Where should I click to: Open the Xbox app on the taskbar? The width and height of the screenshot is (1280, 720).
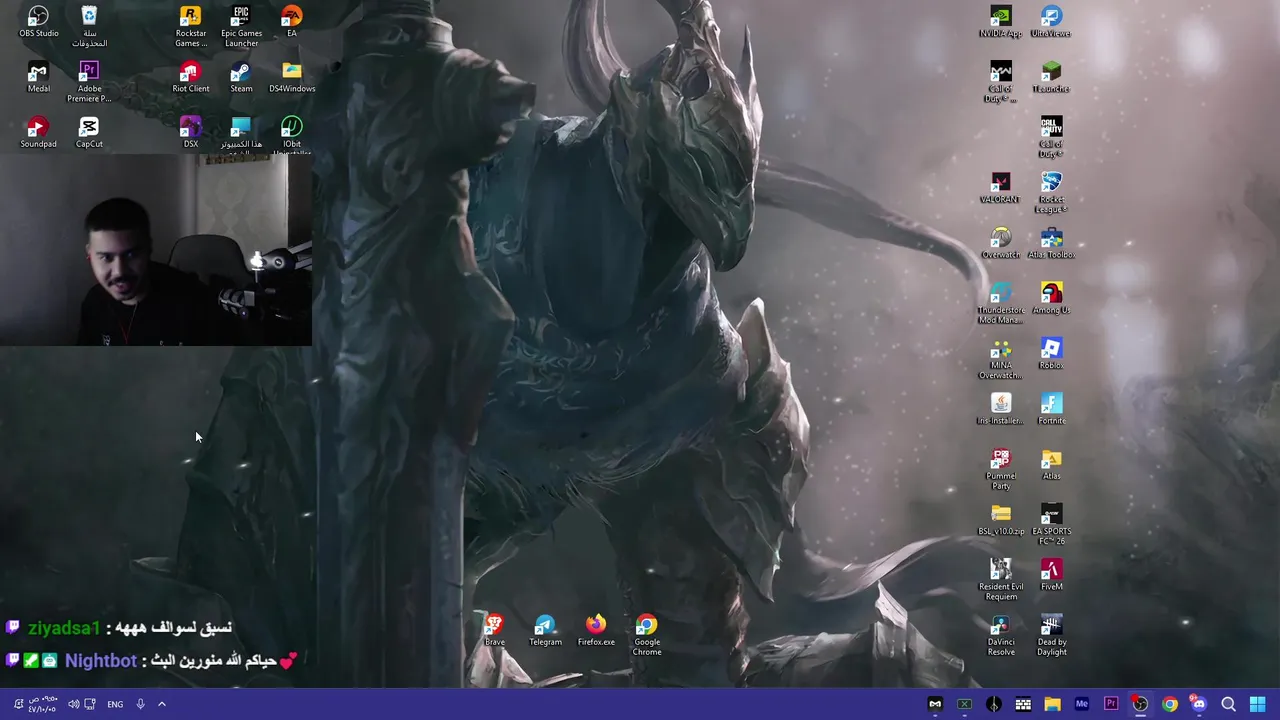(x=964, y=704)
